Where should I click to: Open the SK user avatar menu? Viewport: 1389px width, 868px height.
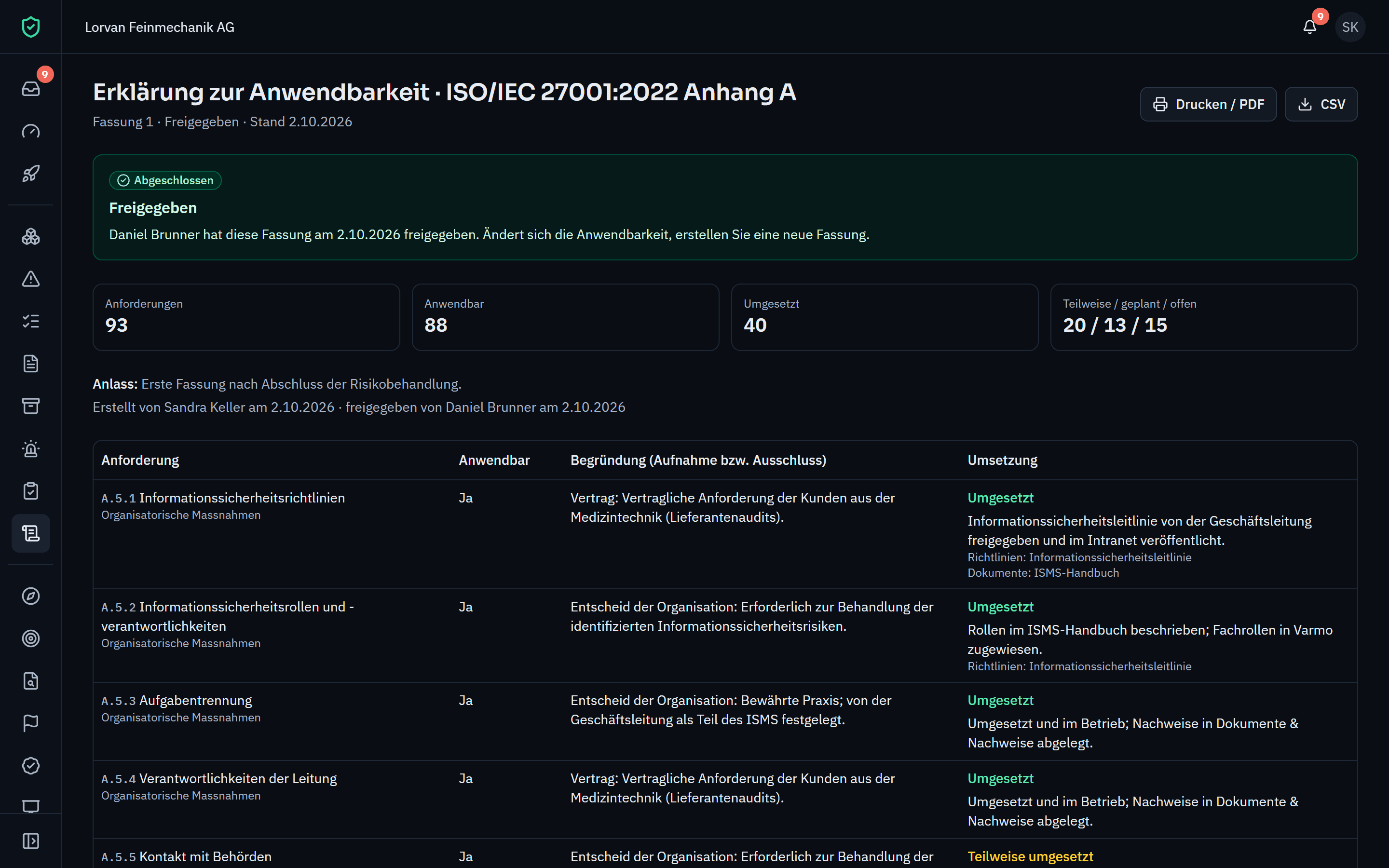click(x=1350, y=27)
